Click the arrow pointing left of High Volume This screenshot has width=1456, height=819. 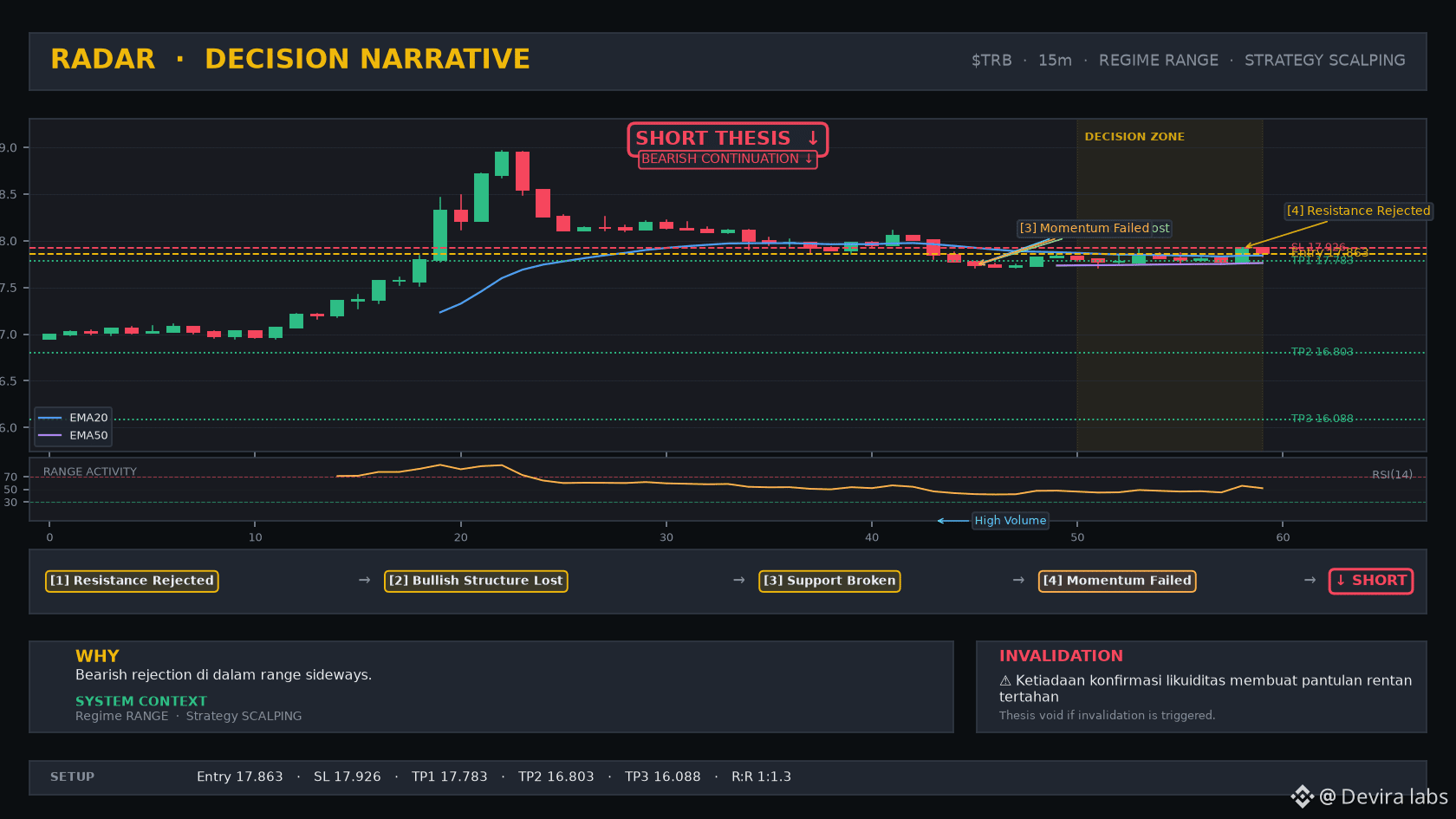click(952, 521)
